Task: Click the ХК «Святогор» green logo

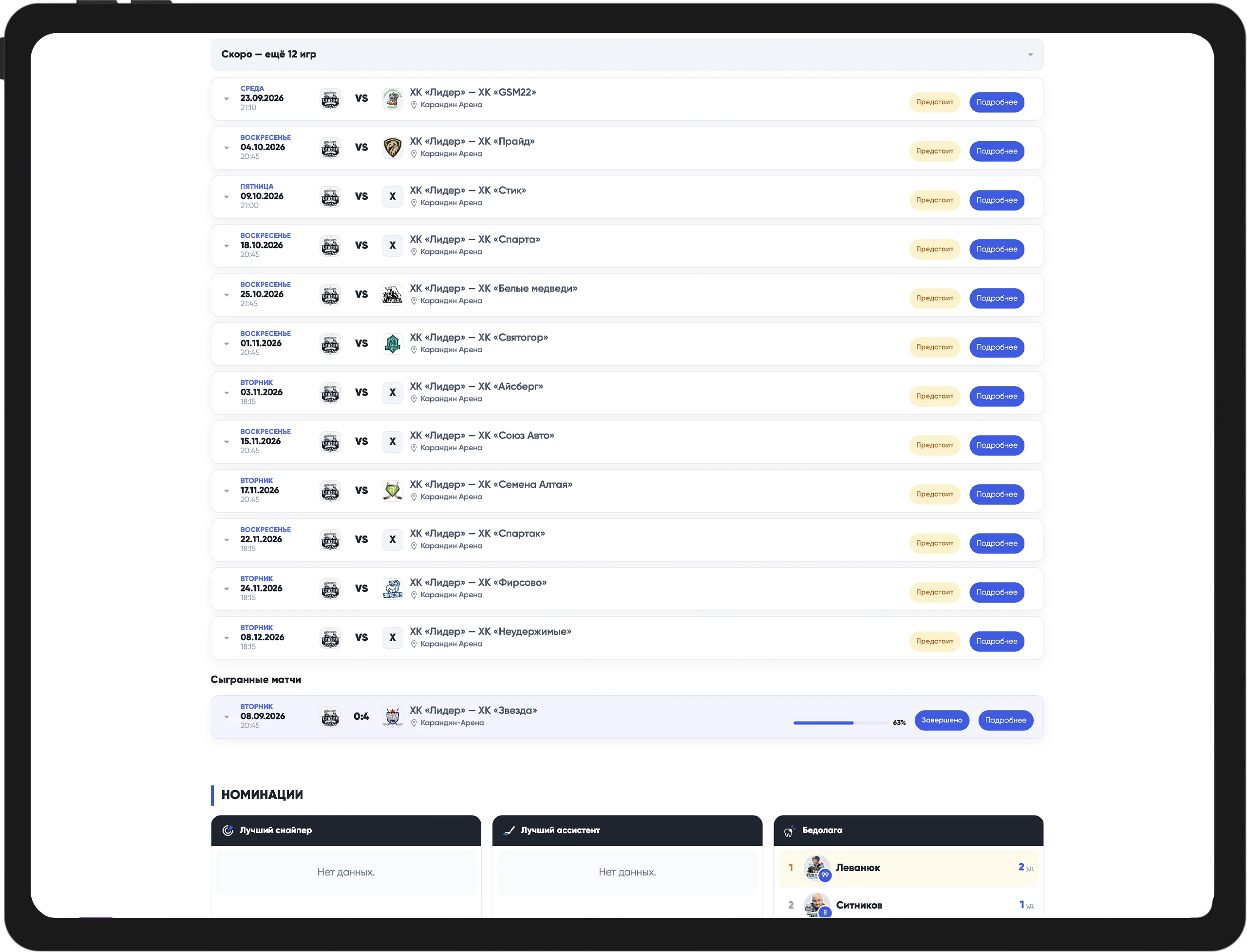Action: tap(392, 343)
